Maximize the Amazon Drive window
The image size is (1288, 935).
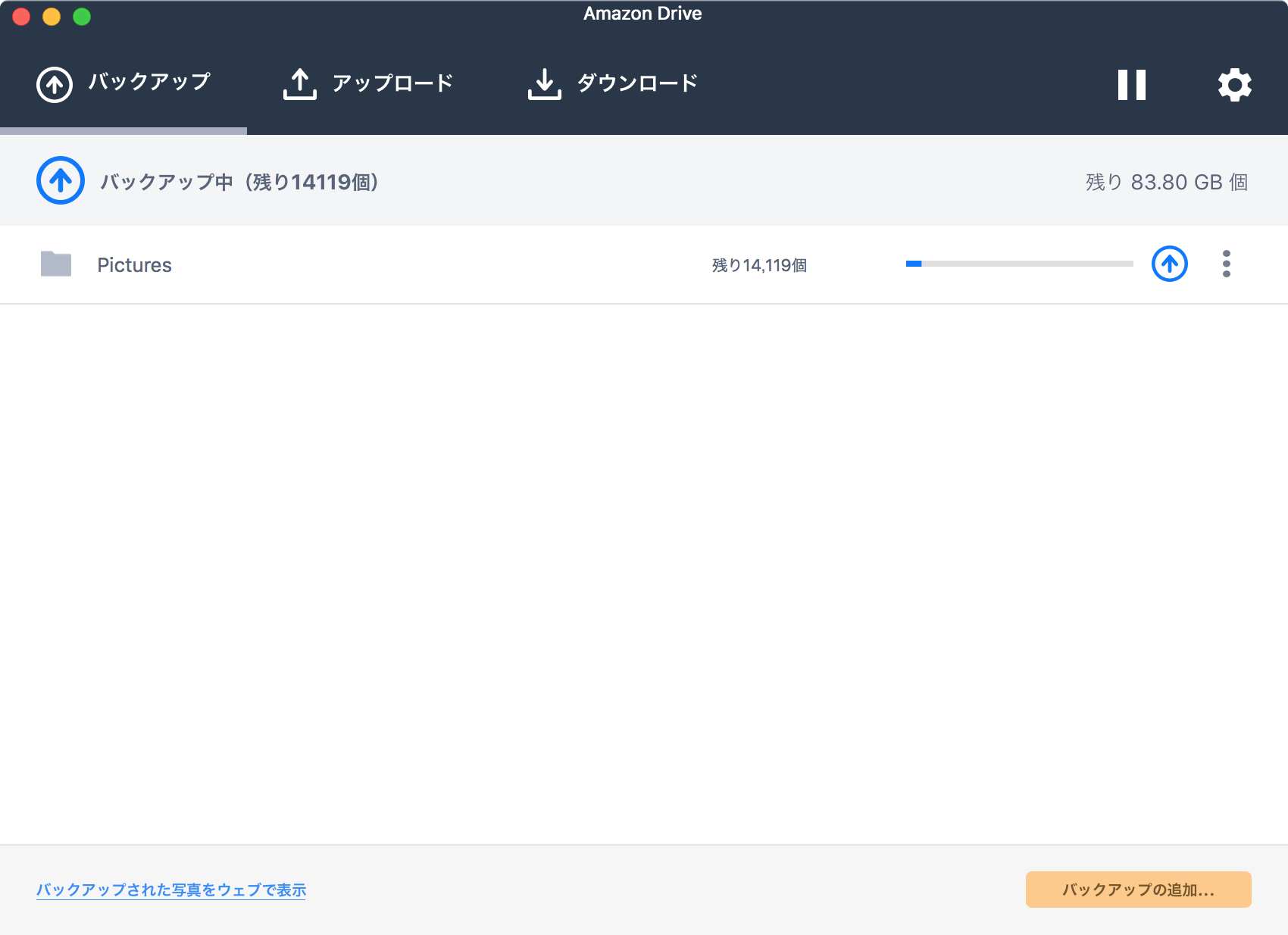(x=82, y=17)
